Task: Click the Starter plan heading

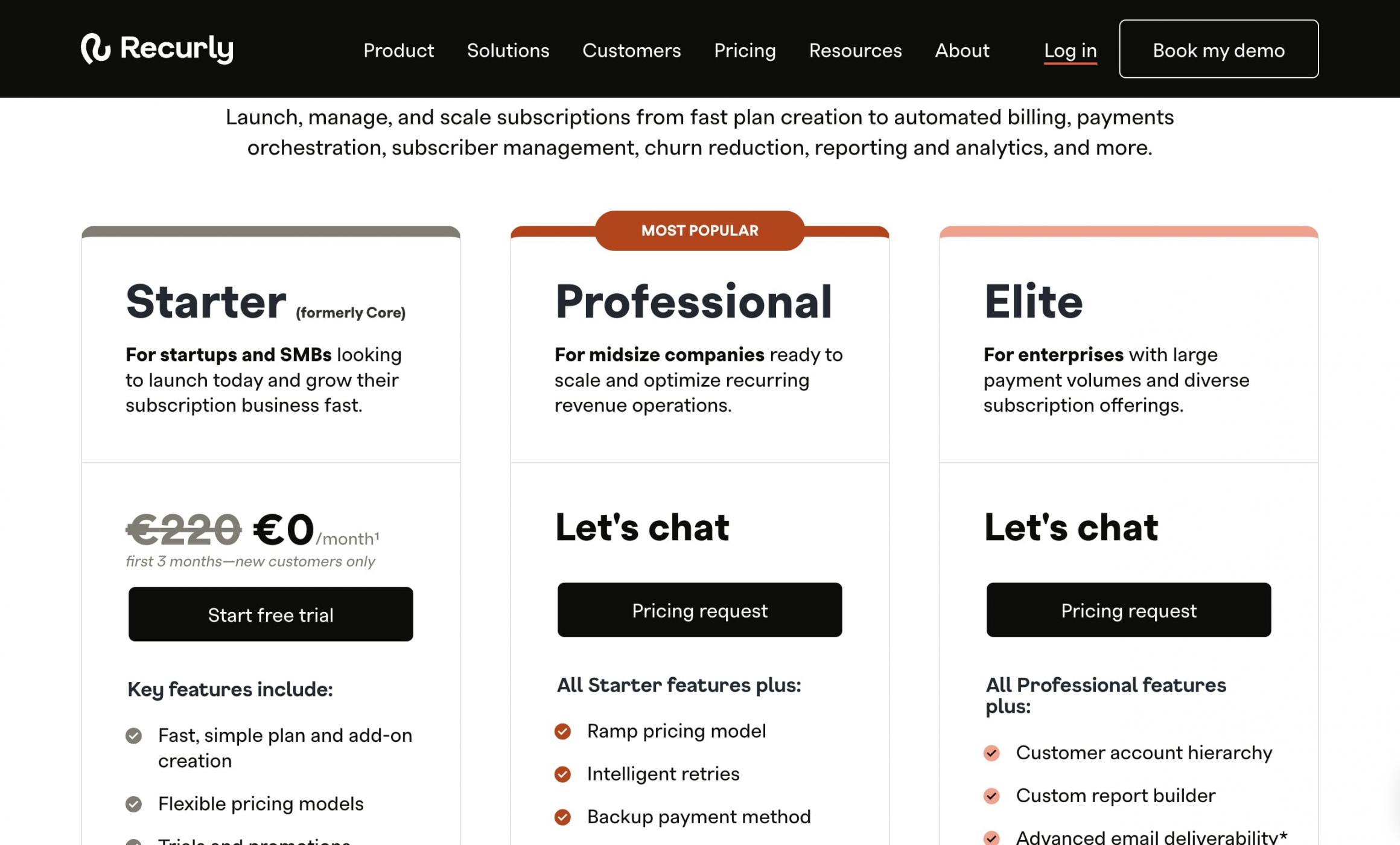Action: tap(206, 301)
